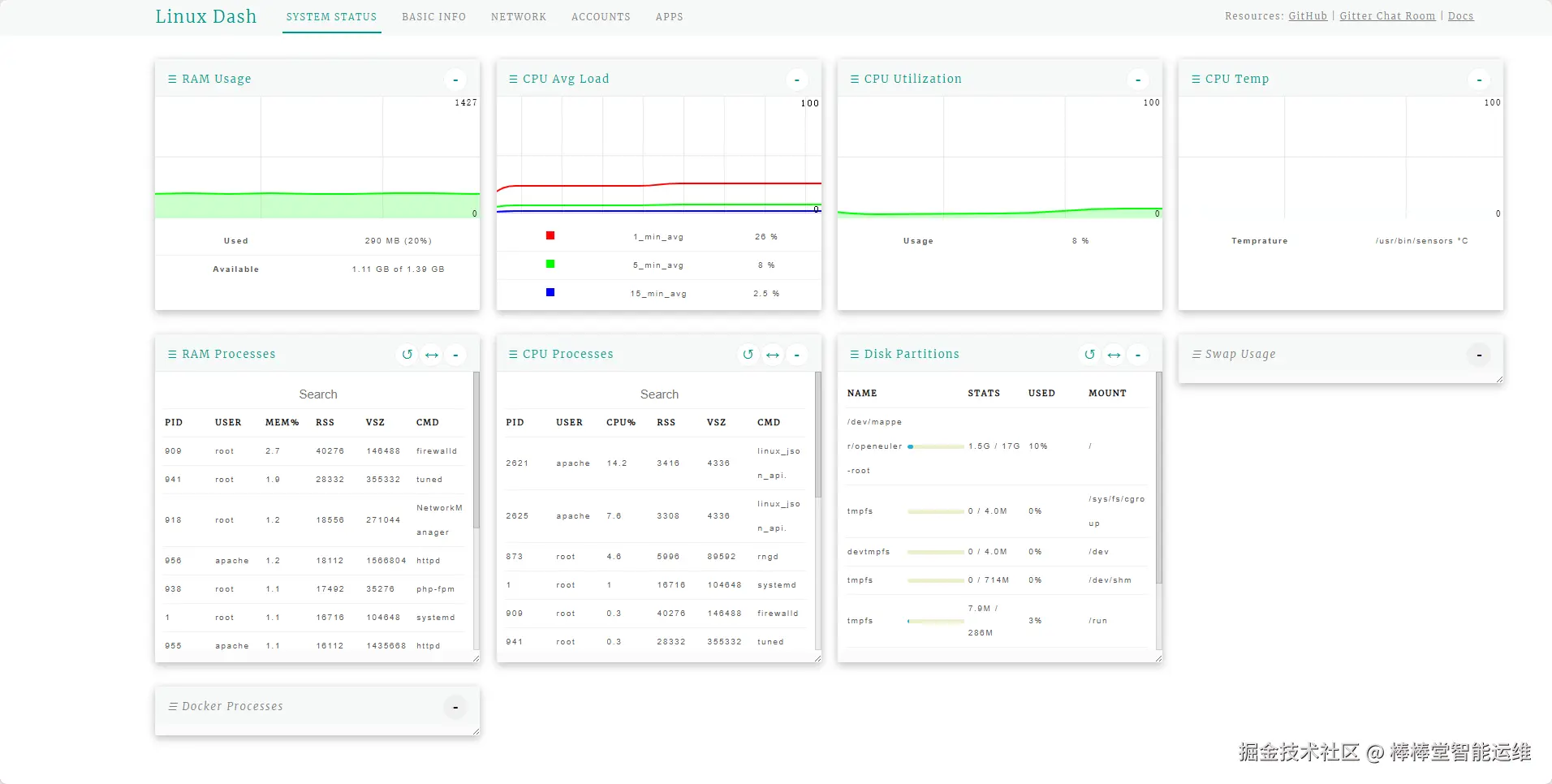Collapse the CPU Temp panel
This screenshot has width=1552, height=784.
tap(1479, 80)
